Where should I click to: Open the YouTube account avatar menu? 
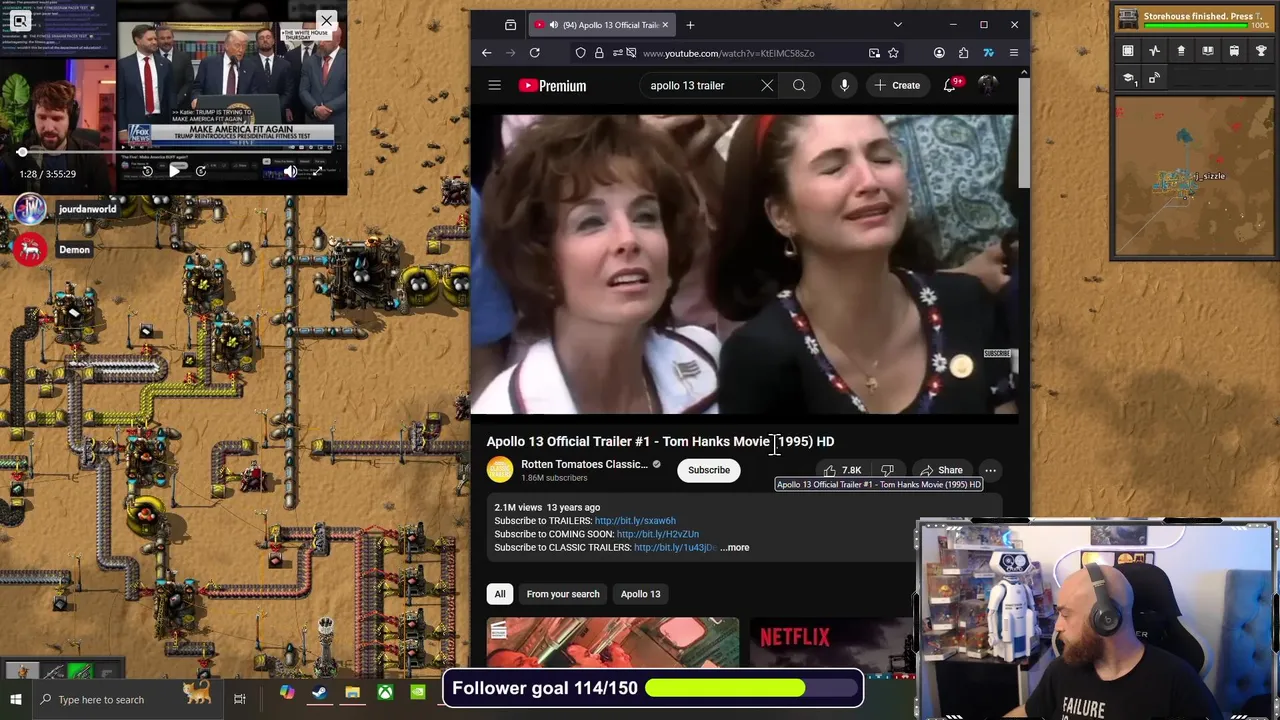click(x=987, y=86)
